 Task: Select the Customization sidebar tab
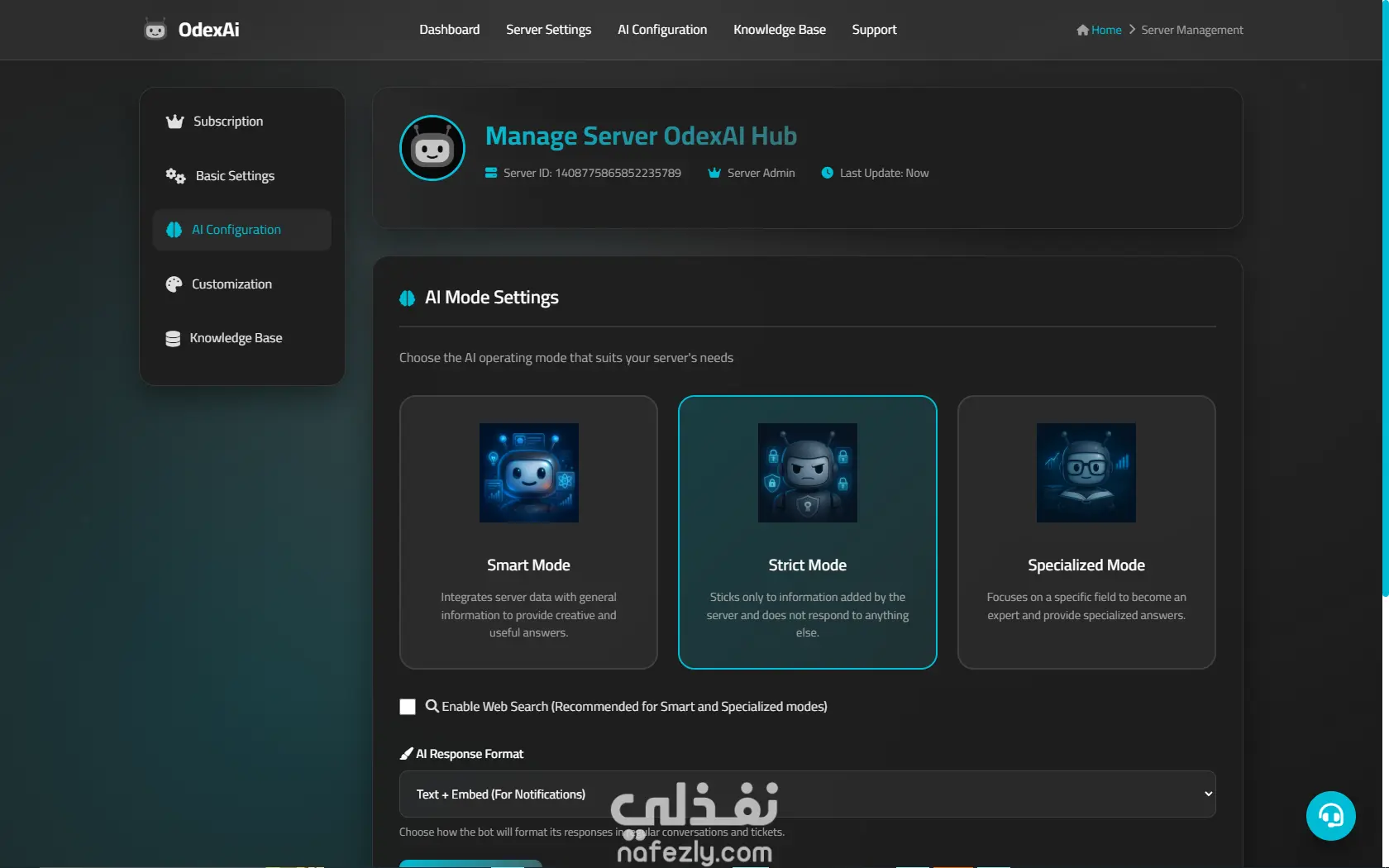click(242, 284)
